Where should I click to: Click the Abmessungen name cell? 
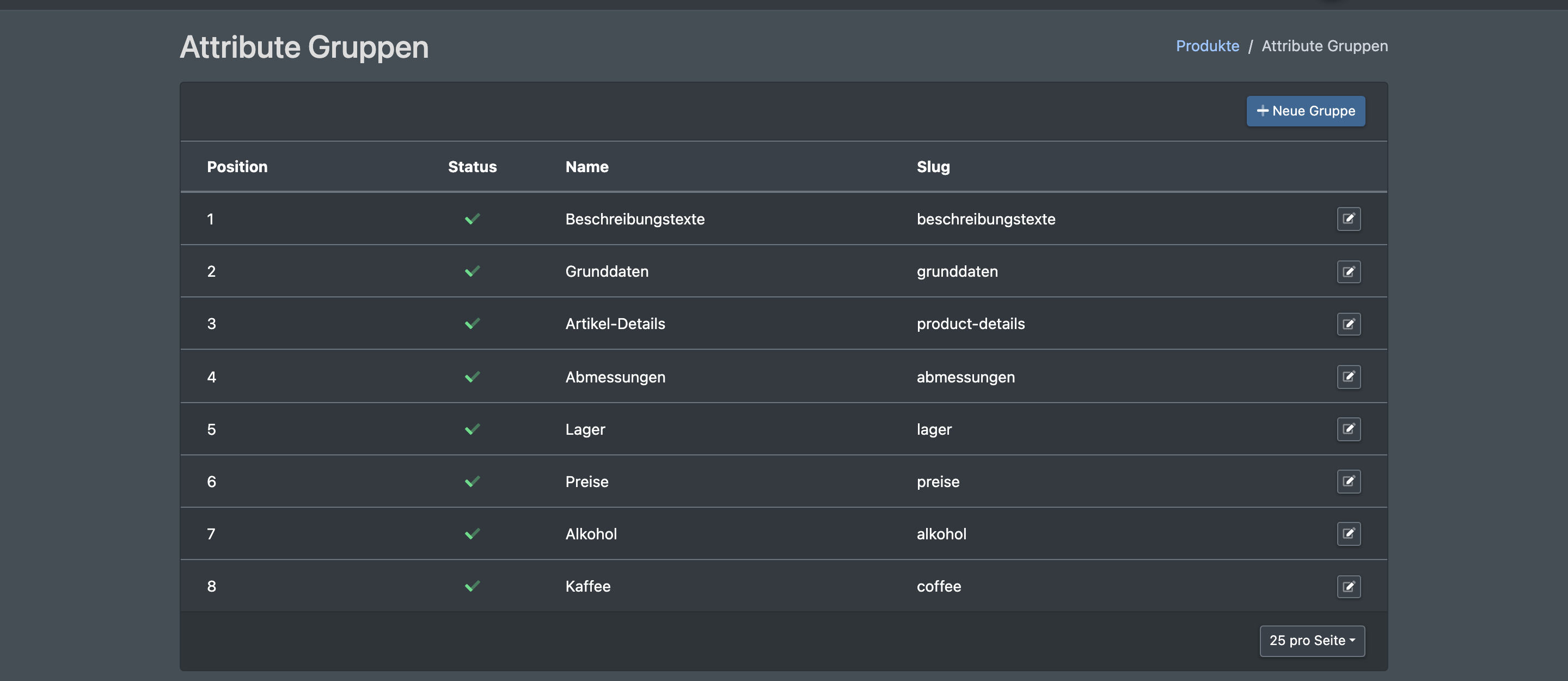[615, 378]
